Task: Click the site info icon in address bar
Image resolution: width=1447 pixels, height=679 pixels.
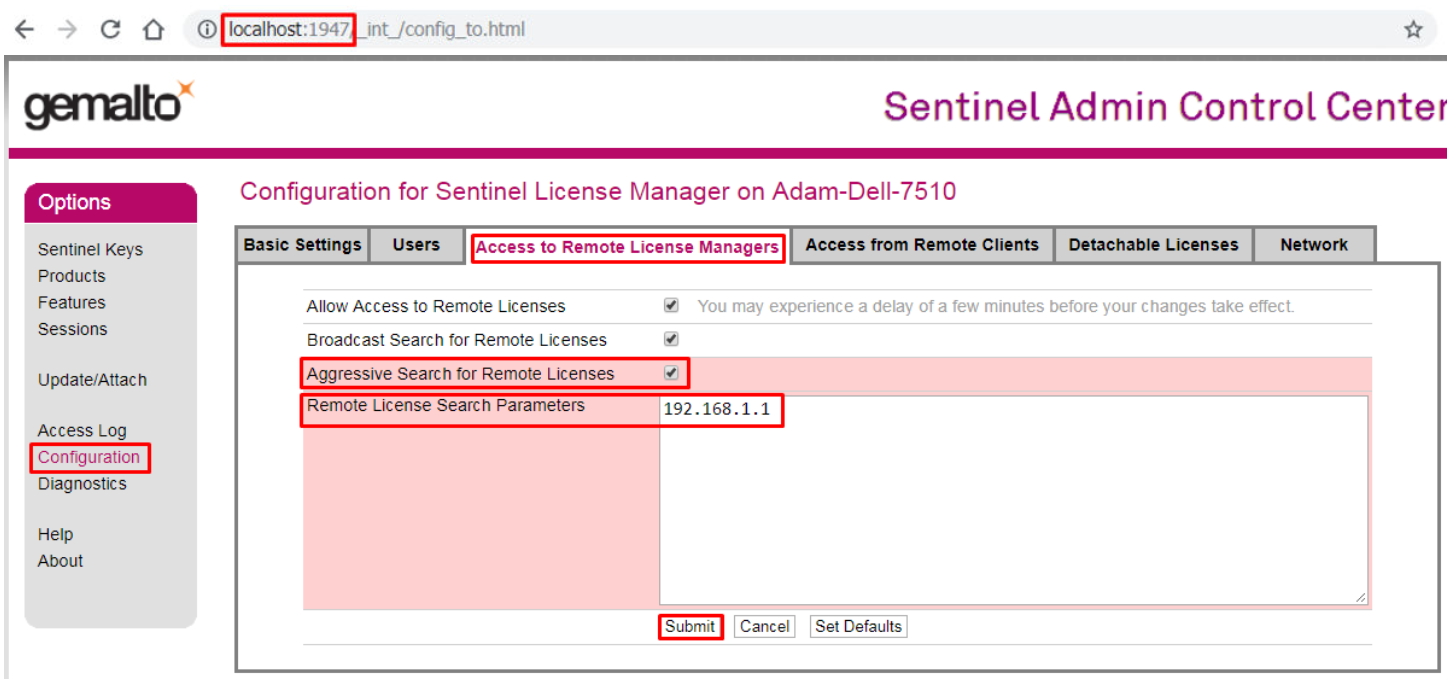Action: tap(207, 30)
